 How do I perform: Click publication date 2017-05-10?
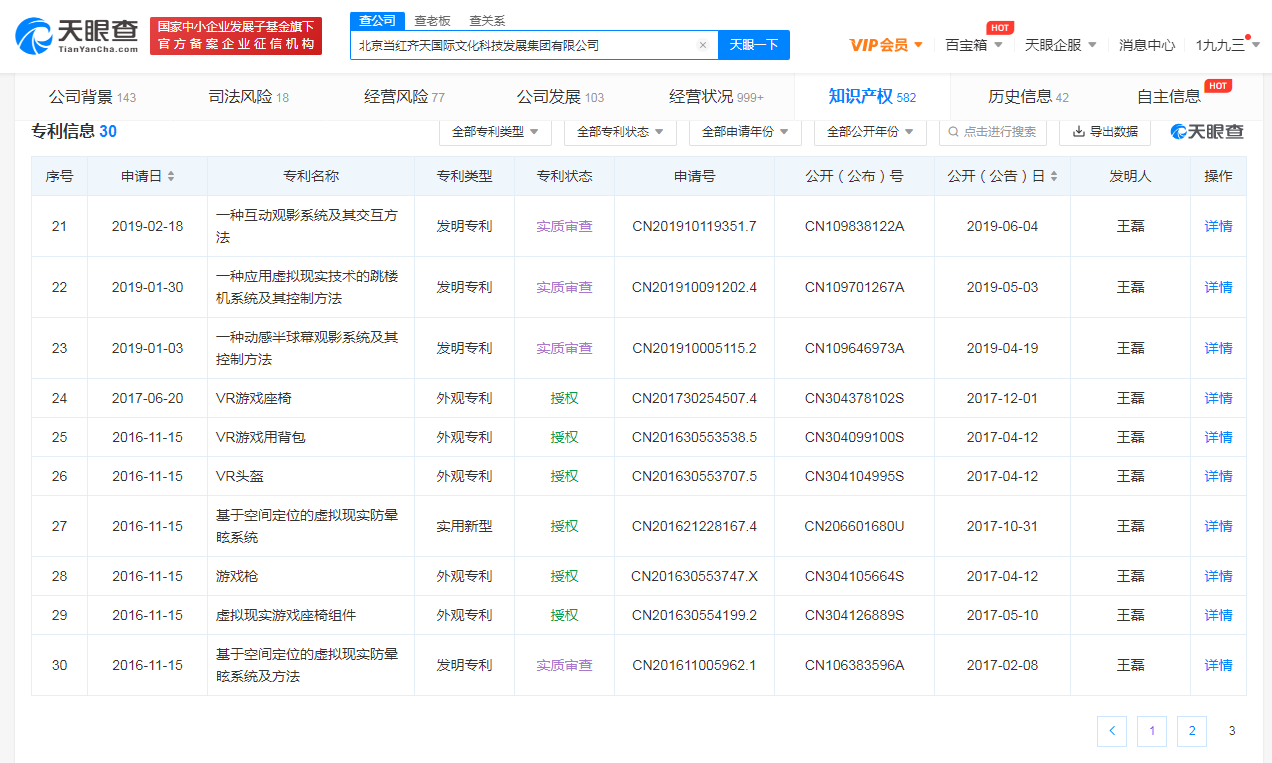pos(1002,615)
